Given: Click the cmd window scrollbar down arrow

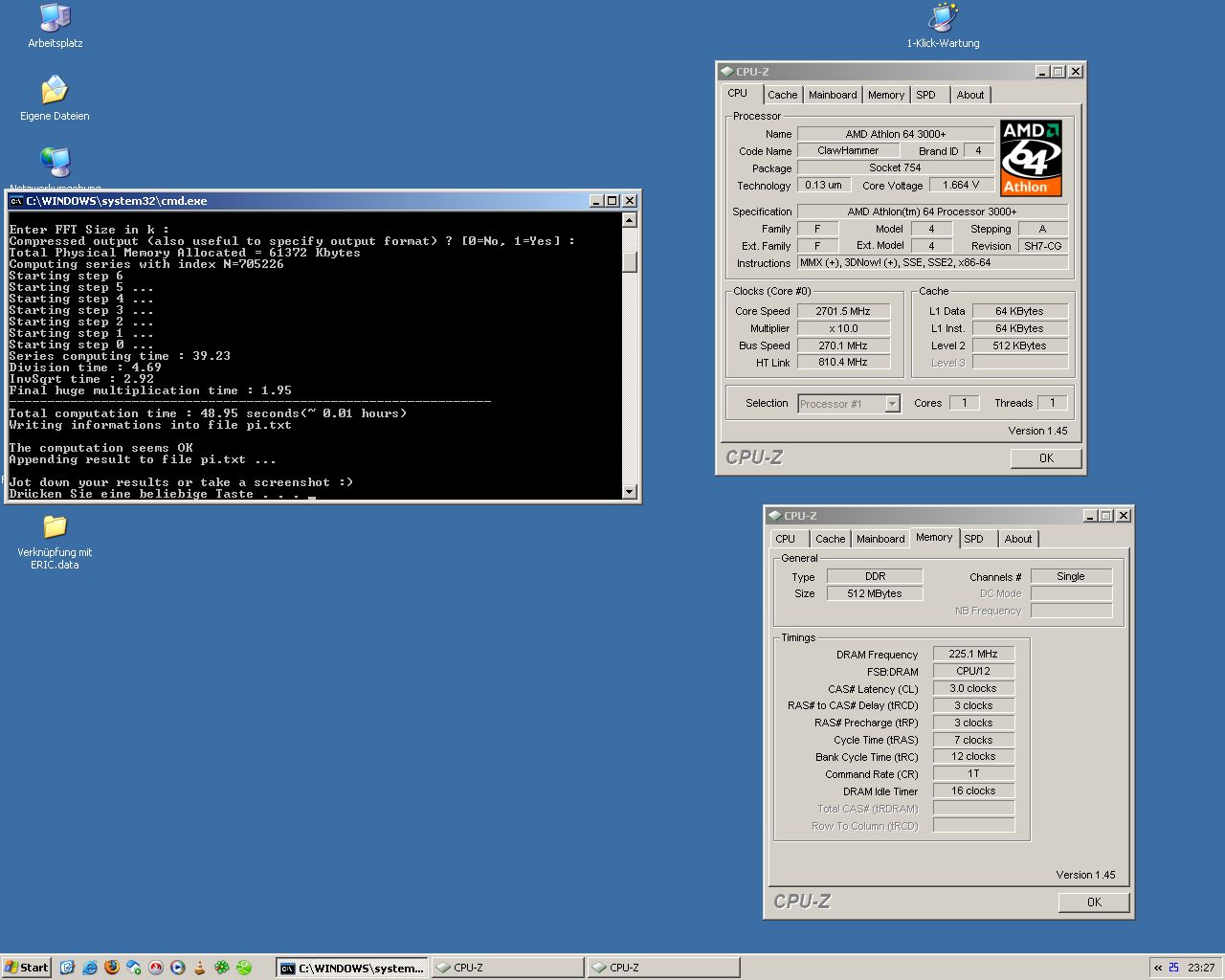Looking at the screenshot, I should (x=629, y=491).
